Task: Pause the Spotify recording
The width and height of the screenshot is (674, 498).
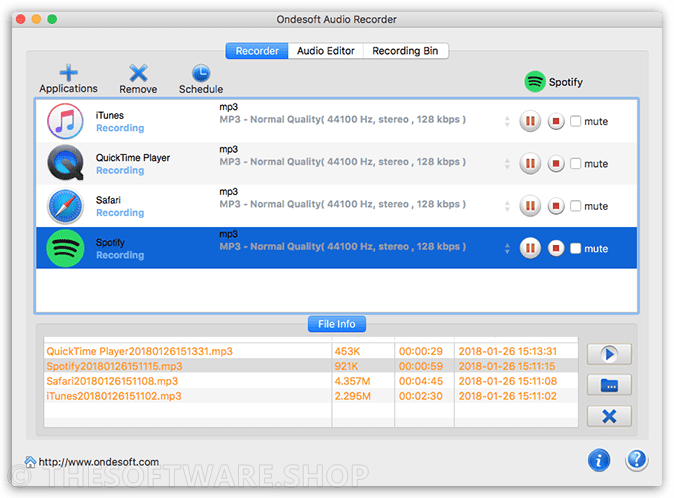Action: [x=530, y=248]
